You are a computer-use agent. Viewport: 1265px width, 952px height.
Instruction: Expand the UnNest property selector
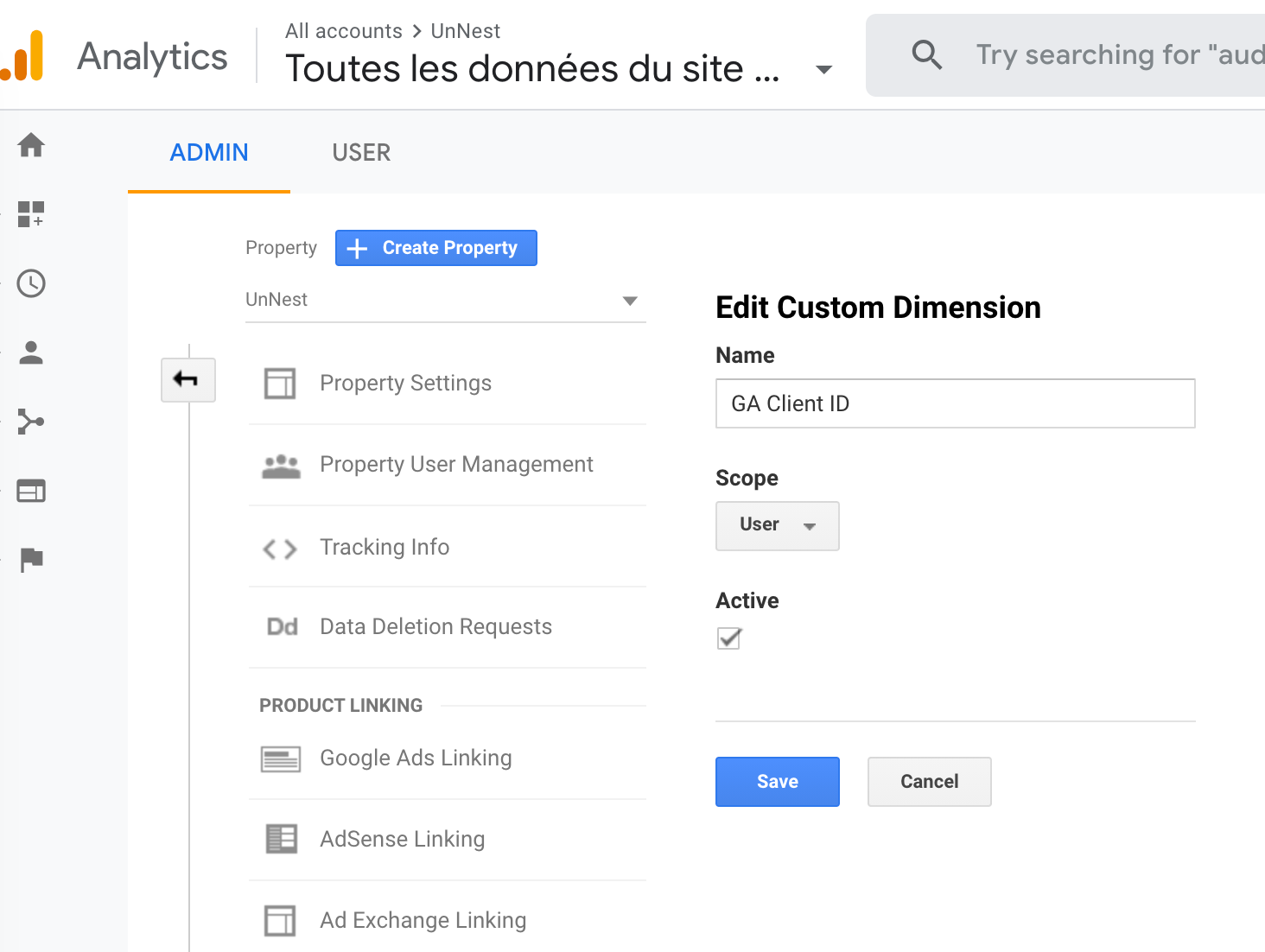click(446, 300)
